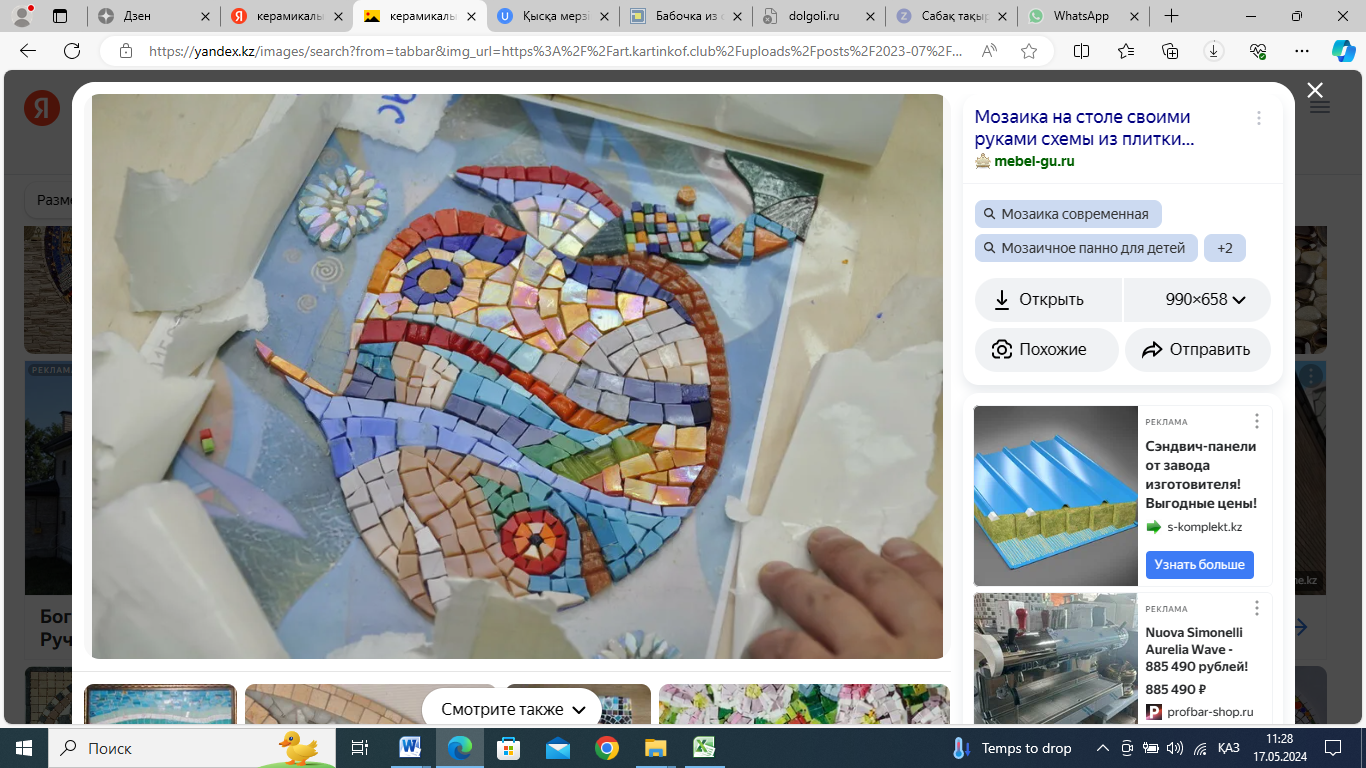Image resolution: width=1366 pixels, height=768 pixels.
Task: Open options for the Сэндвич-панели ad
Action: pyautogui.click(x=1257, y=422)
